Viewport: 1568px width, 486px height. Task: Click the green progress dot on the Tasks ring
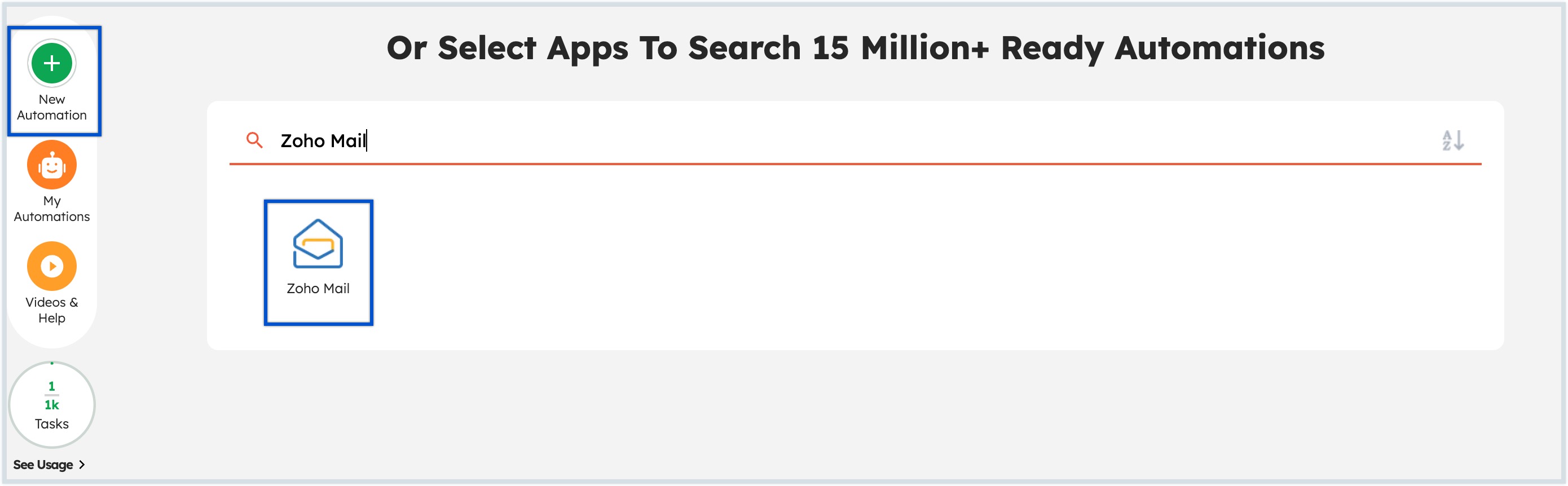click(52, 363)
